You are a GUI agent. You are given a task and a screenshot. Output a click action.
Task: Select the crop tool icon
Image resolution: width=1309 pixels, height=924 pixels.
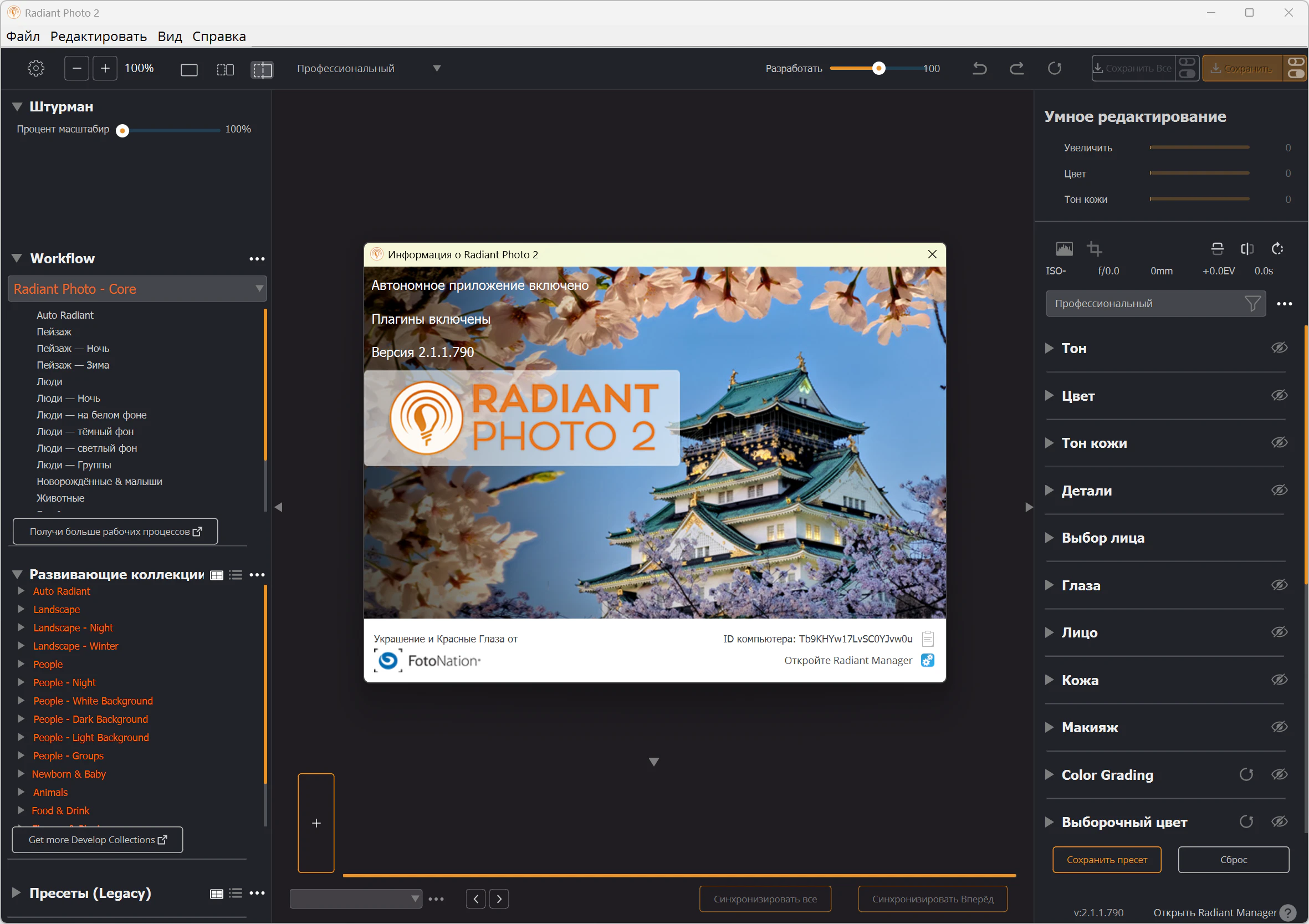pyautogui.click(x=1094, y=249)
